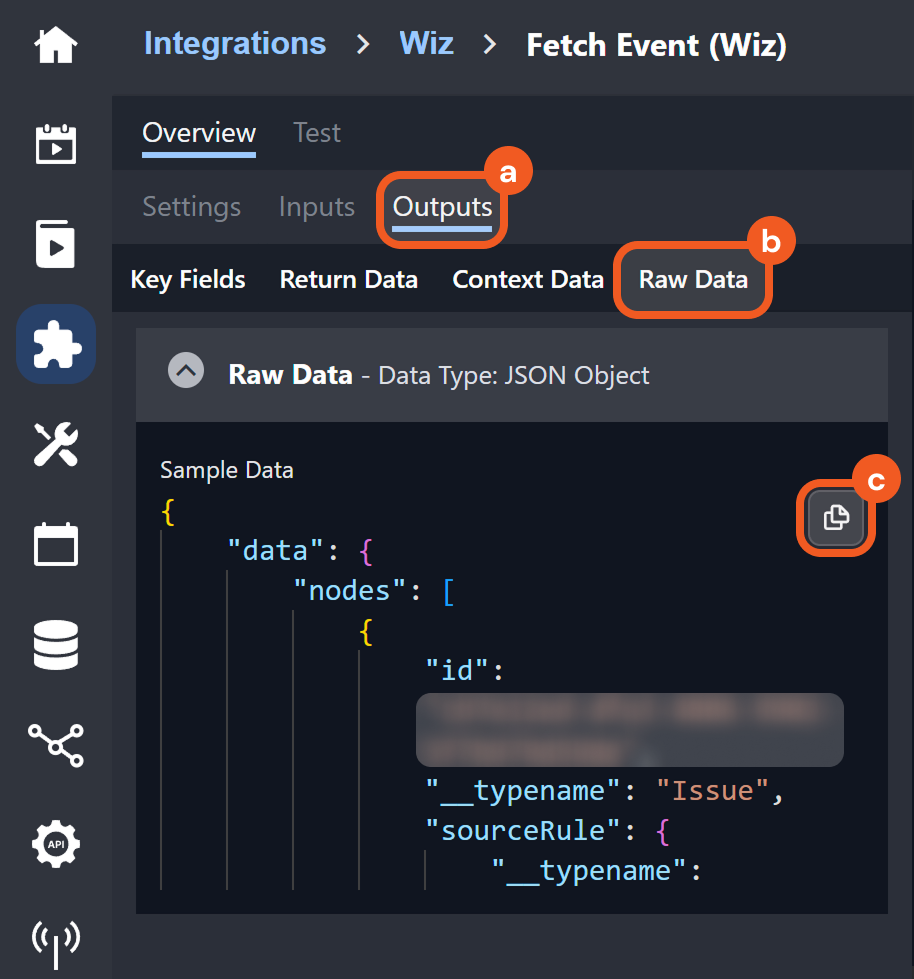This screenshot has height=979, width=914.
Task: Navigate to Wiz breadcrumb link
Action: [426, 44]
